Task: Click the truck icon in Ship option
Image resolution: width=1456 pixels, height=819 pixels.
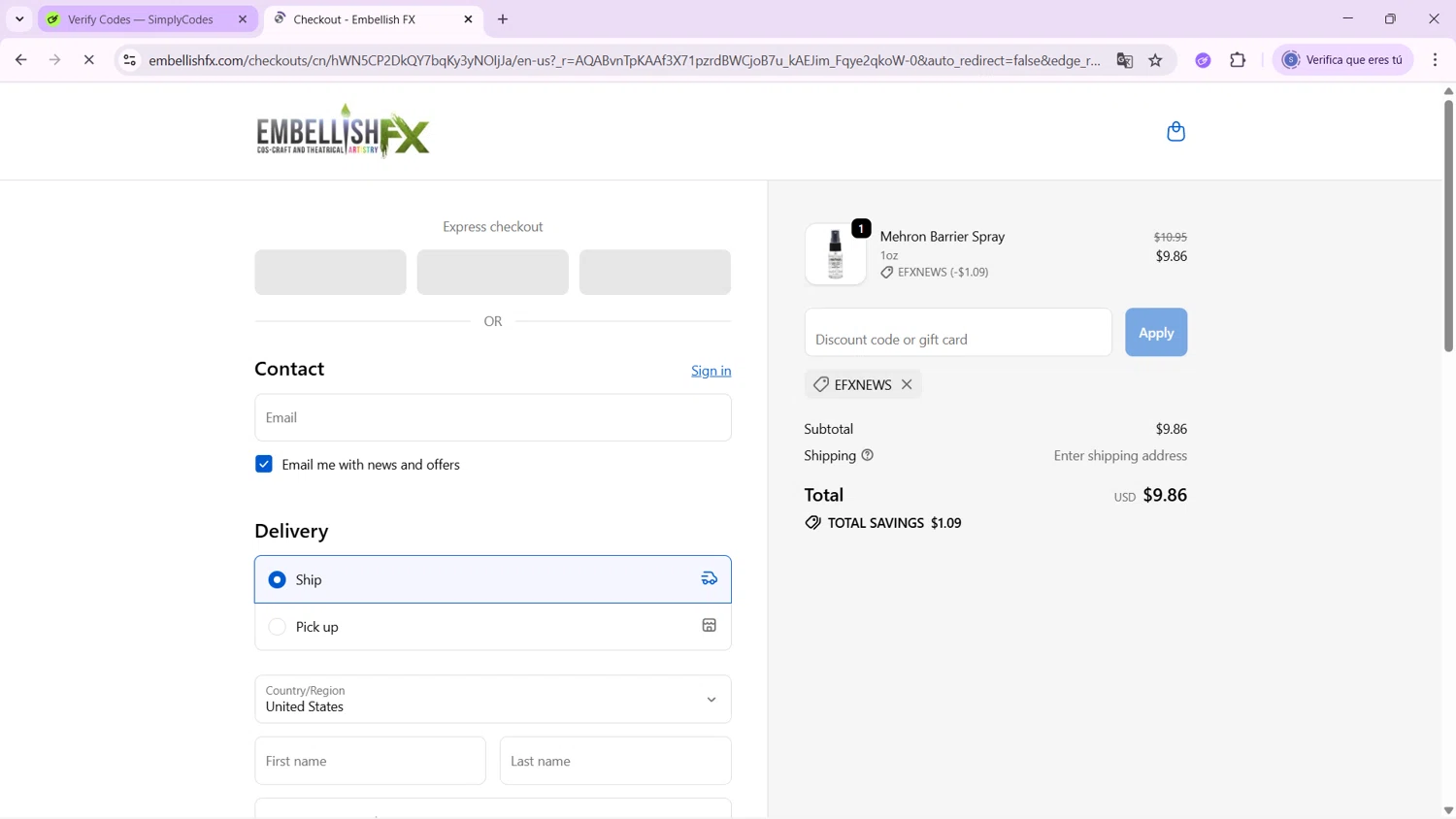Action: (710, 579)
